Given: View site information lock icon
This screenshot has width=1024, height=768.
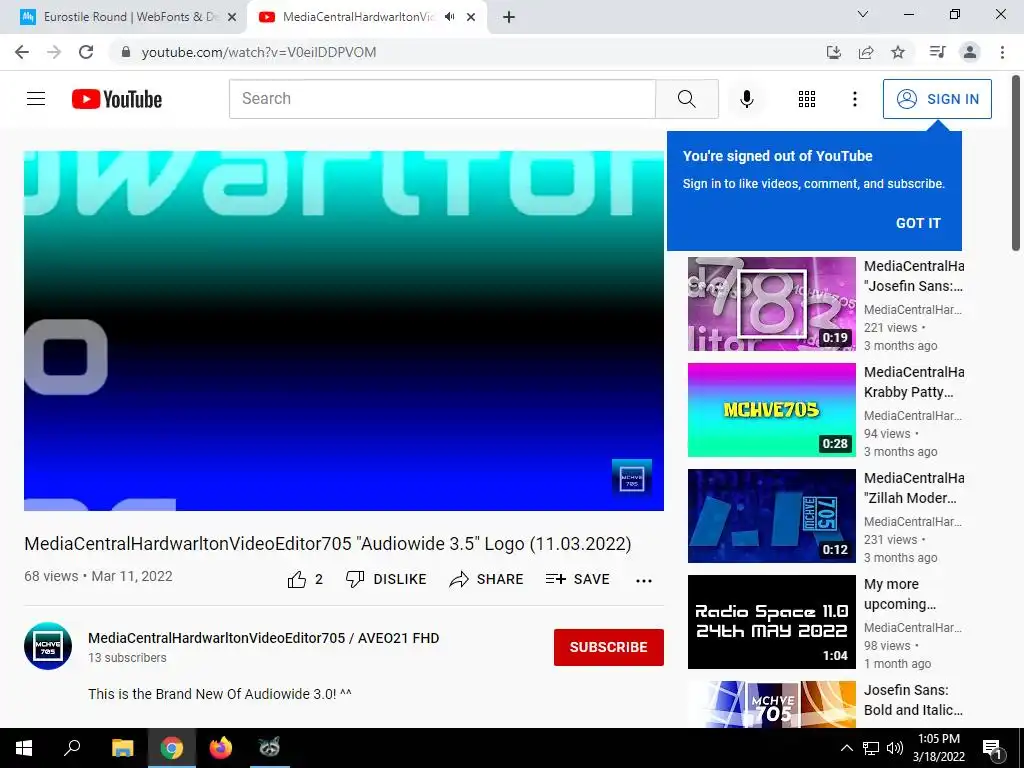Looking at the screenshot, I should (x=126, y=52).
